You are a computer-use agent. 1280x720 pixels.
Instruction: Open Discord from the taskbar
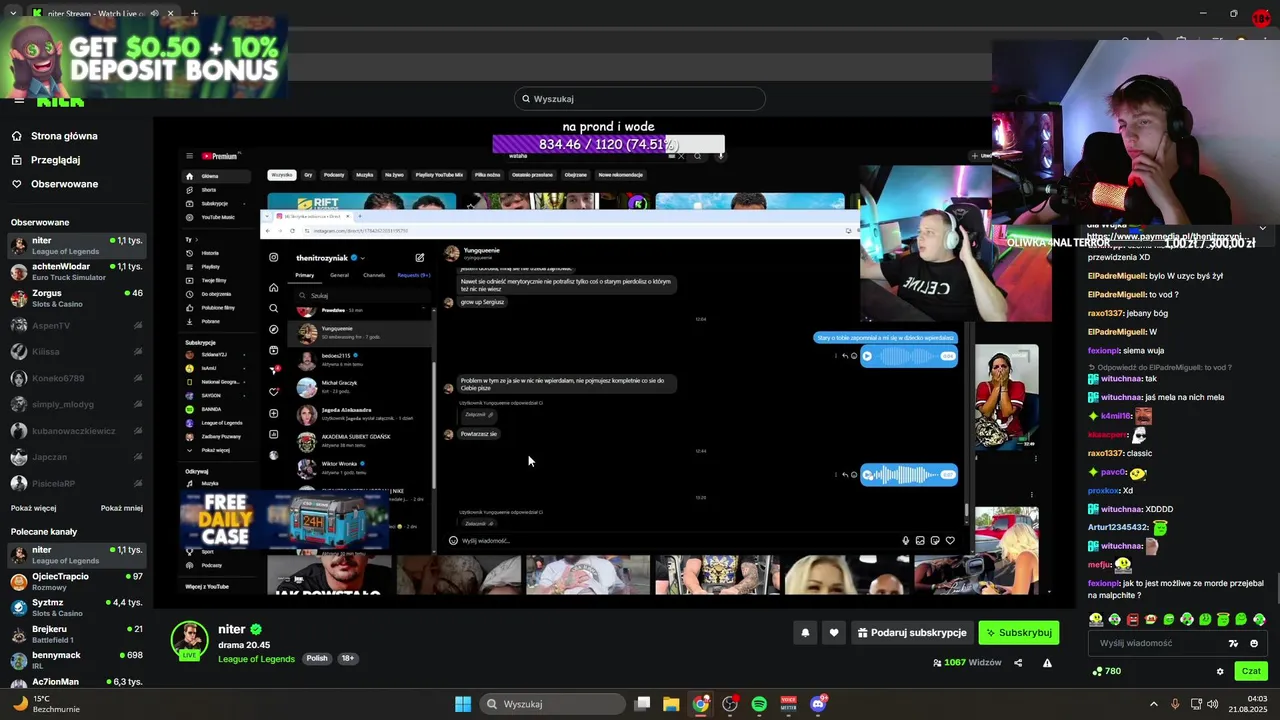818,704
